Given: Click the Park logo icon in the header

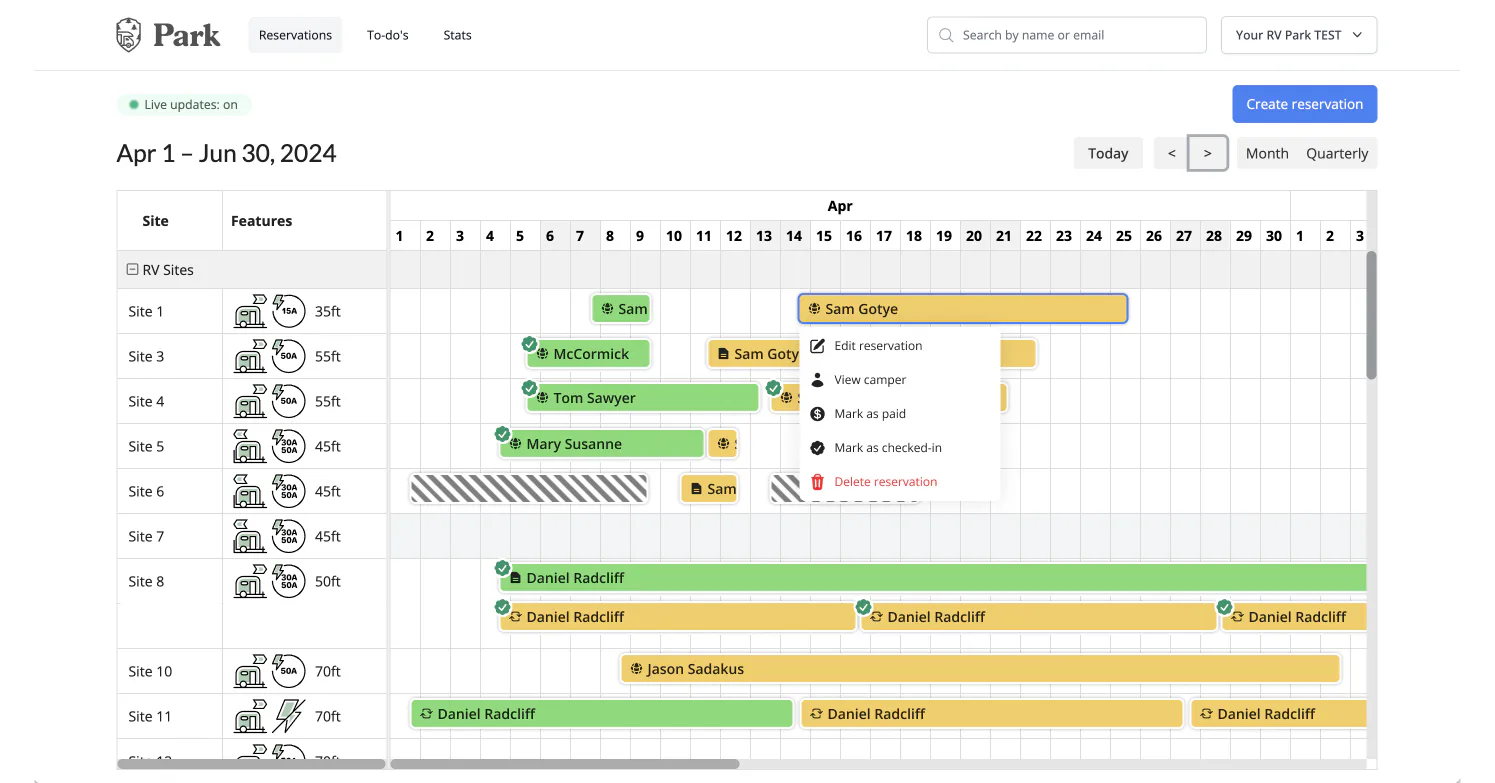Looking at the screenshot, I should coord(127,33).
